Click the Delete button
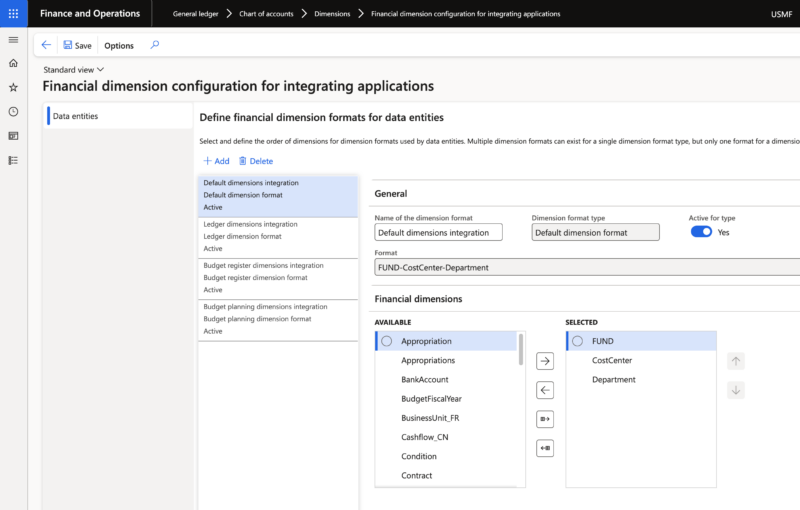Screen dimensions: 800x510 255,161
